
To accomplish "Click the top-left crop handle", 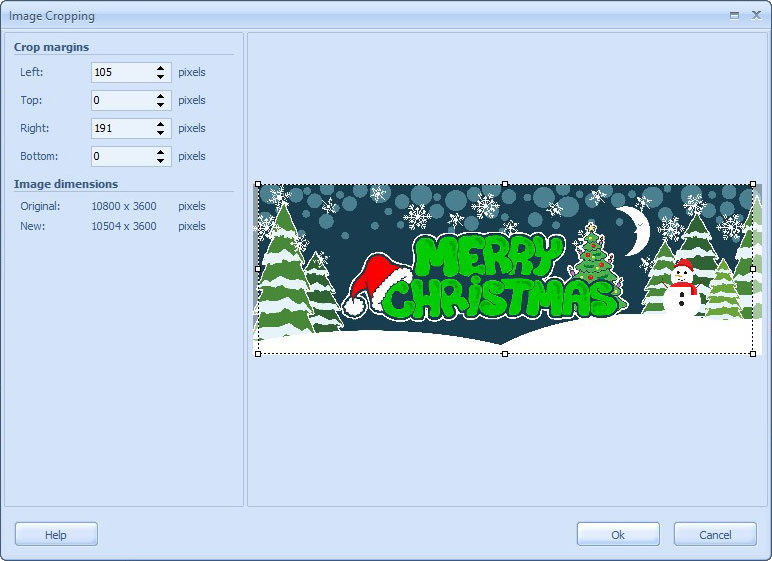I will pos(258,184).
